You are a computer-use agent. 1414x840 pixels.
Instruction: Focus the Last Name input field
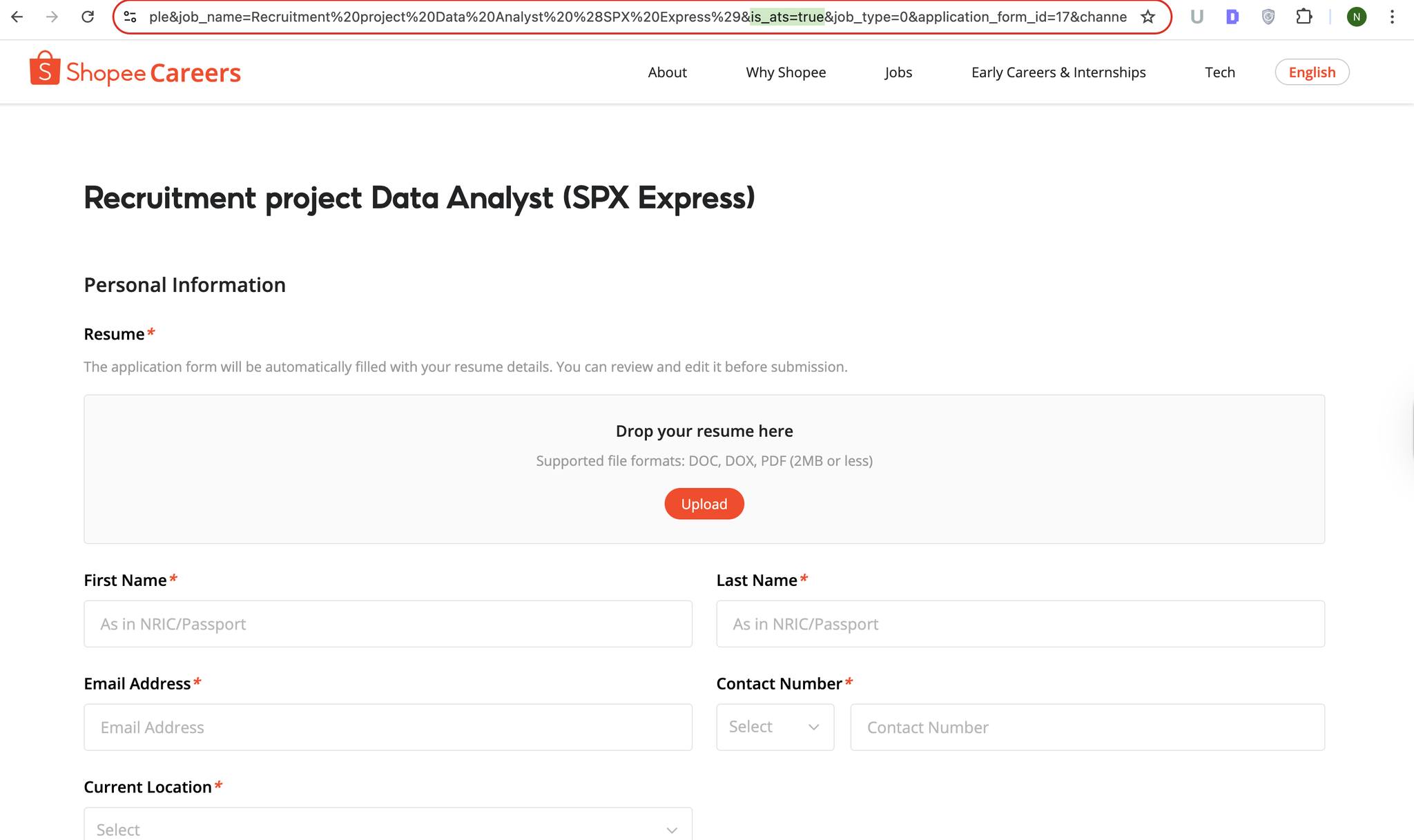1020,624
